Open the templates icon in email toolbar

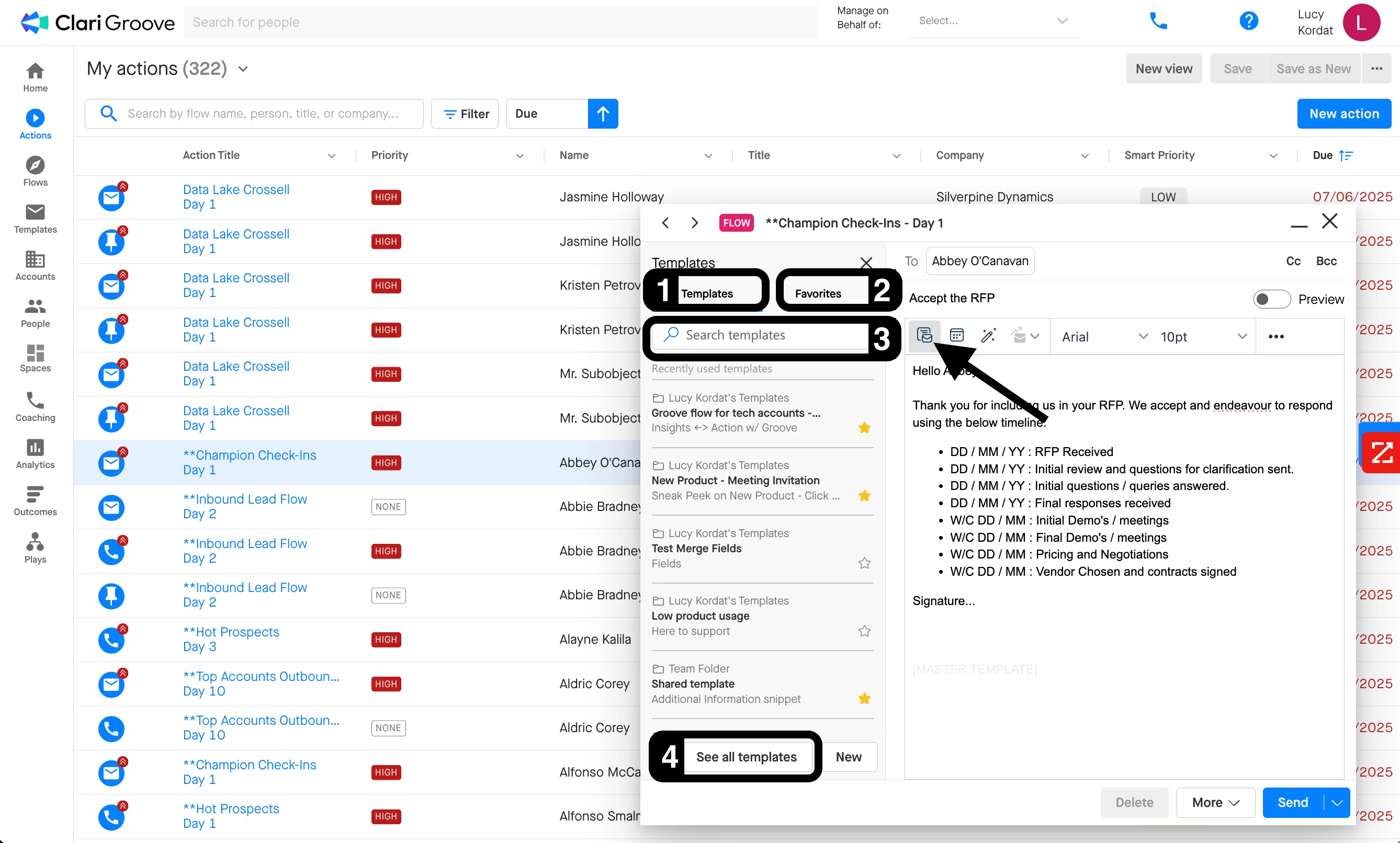(x=924, y=336)
